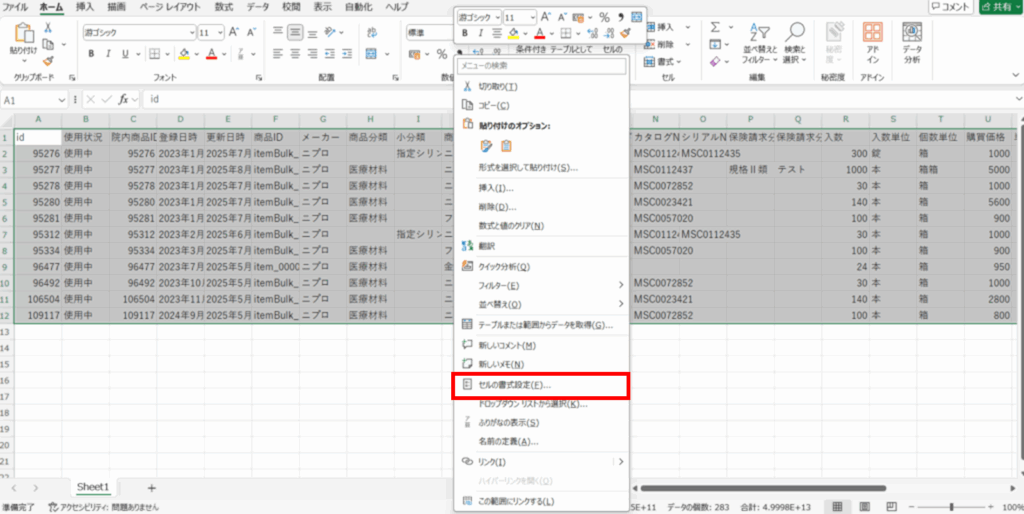
Task: Open the ribbon font size dropdown
Action: click(x=221, y=32)
